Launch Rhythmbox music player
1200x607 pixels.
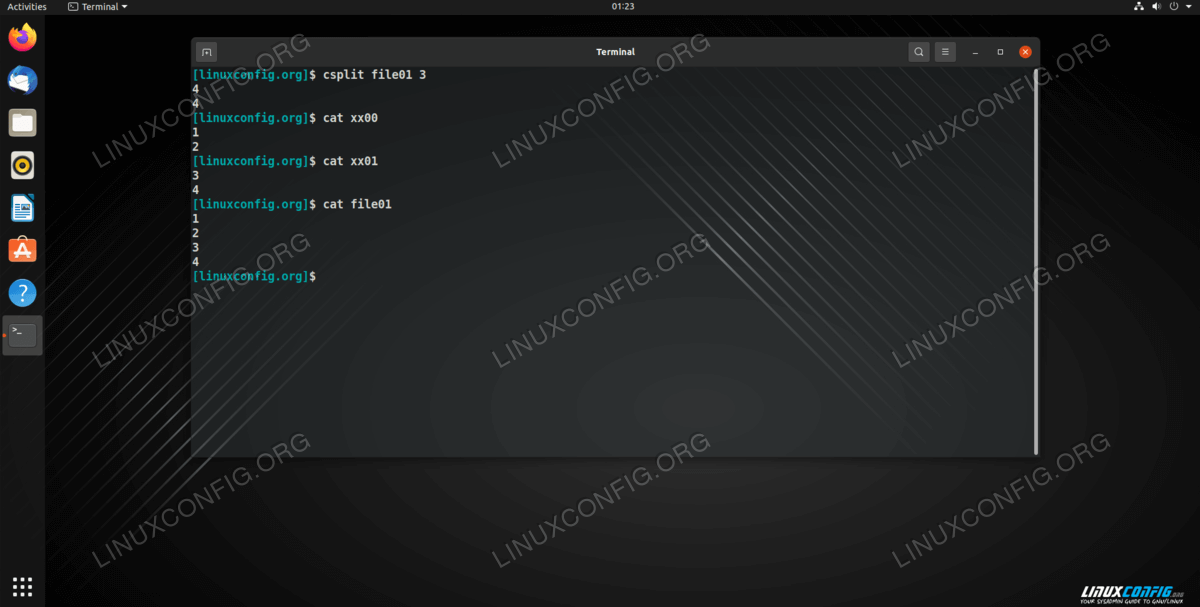22,165
